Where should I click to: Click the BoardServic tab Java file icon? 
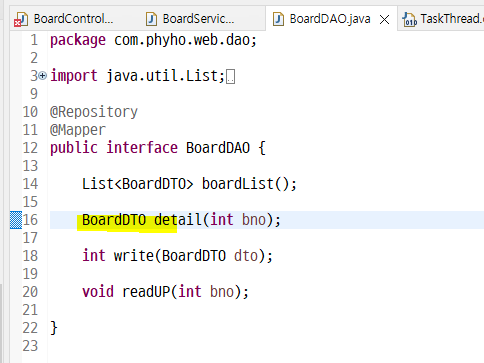151,19
